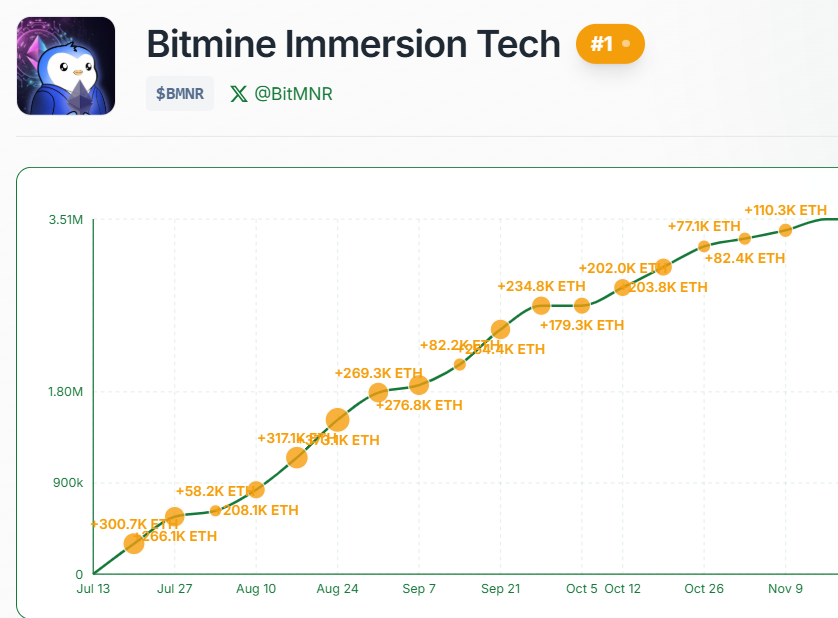Click the +269.3K ETH purchase marker
This screenshot has height=618, width=838.
pos(378,393)
